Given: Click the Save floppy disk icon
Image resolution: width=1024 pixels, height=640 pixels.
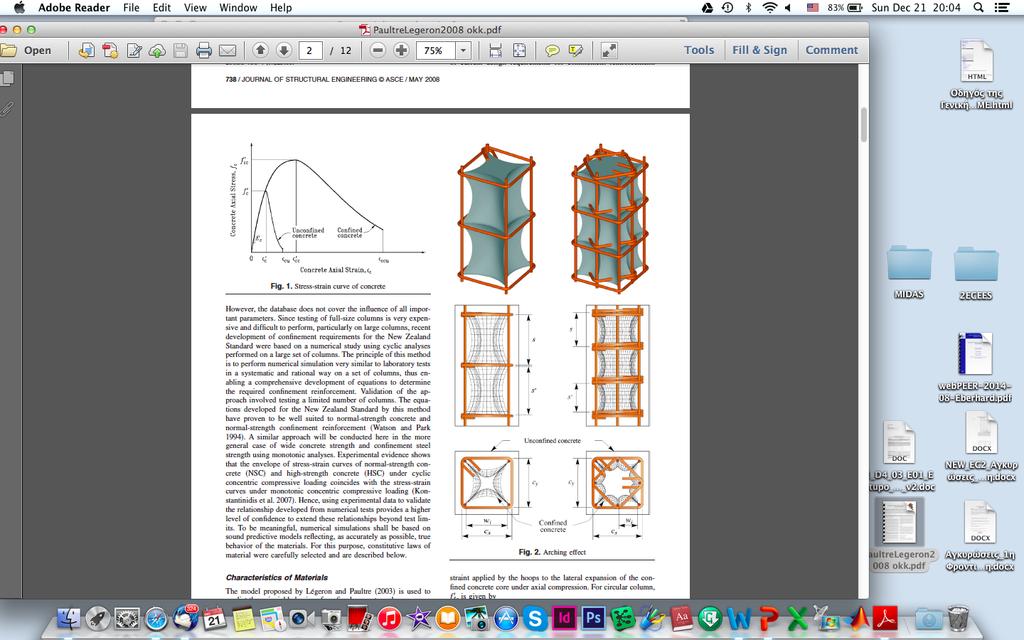Looking at the screenshot, I should click(x=180, y=50).
